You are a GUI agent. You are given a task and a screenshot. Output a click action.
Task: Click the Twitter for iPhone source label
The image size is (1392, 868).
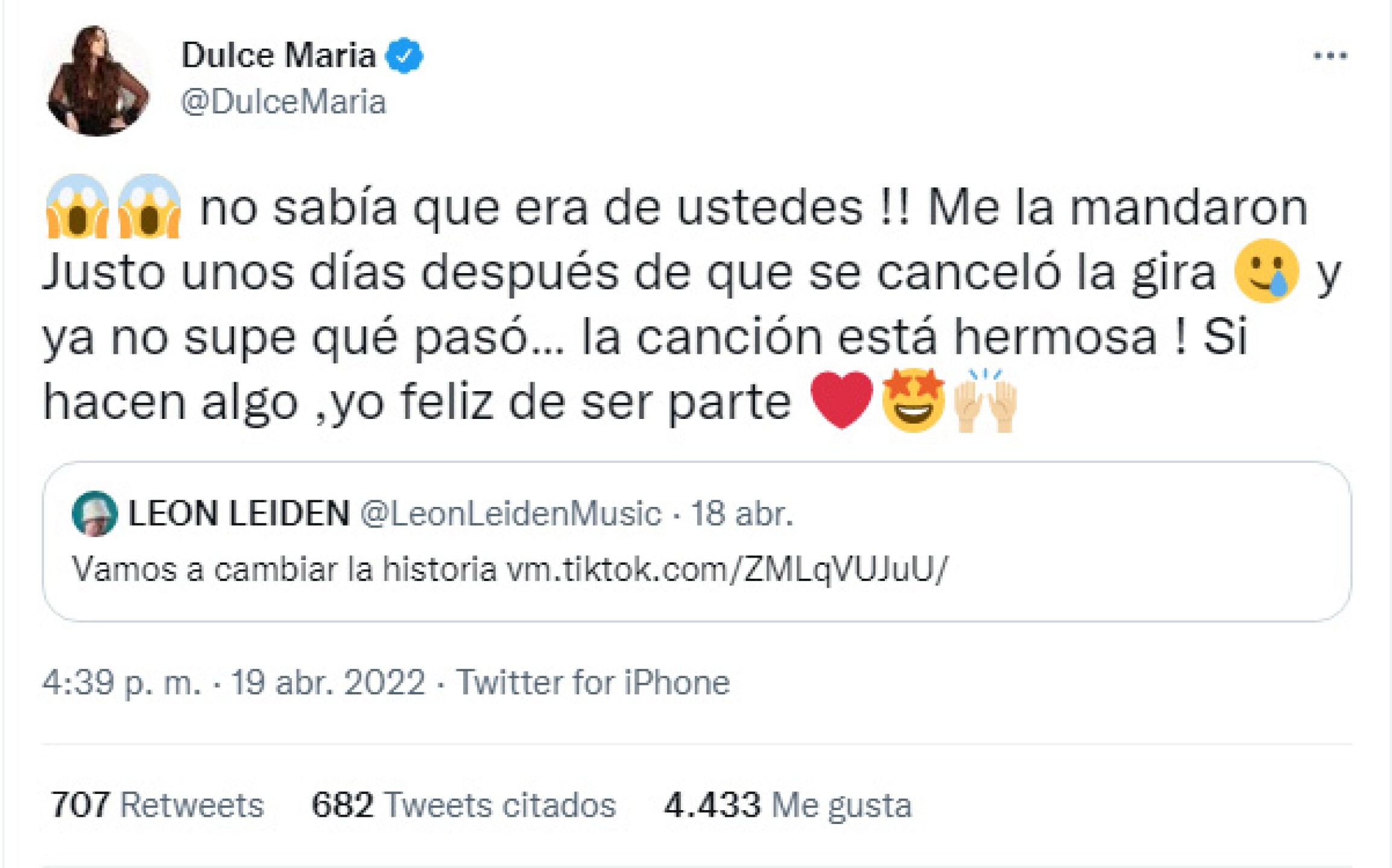[592, 682]
